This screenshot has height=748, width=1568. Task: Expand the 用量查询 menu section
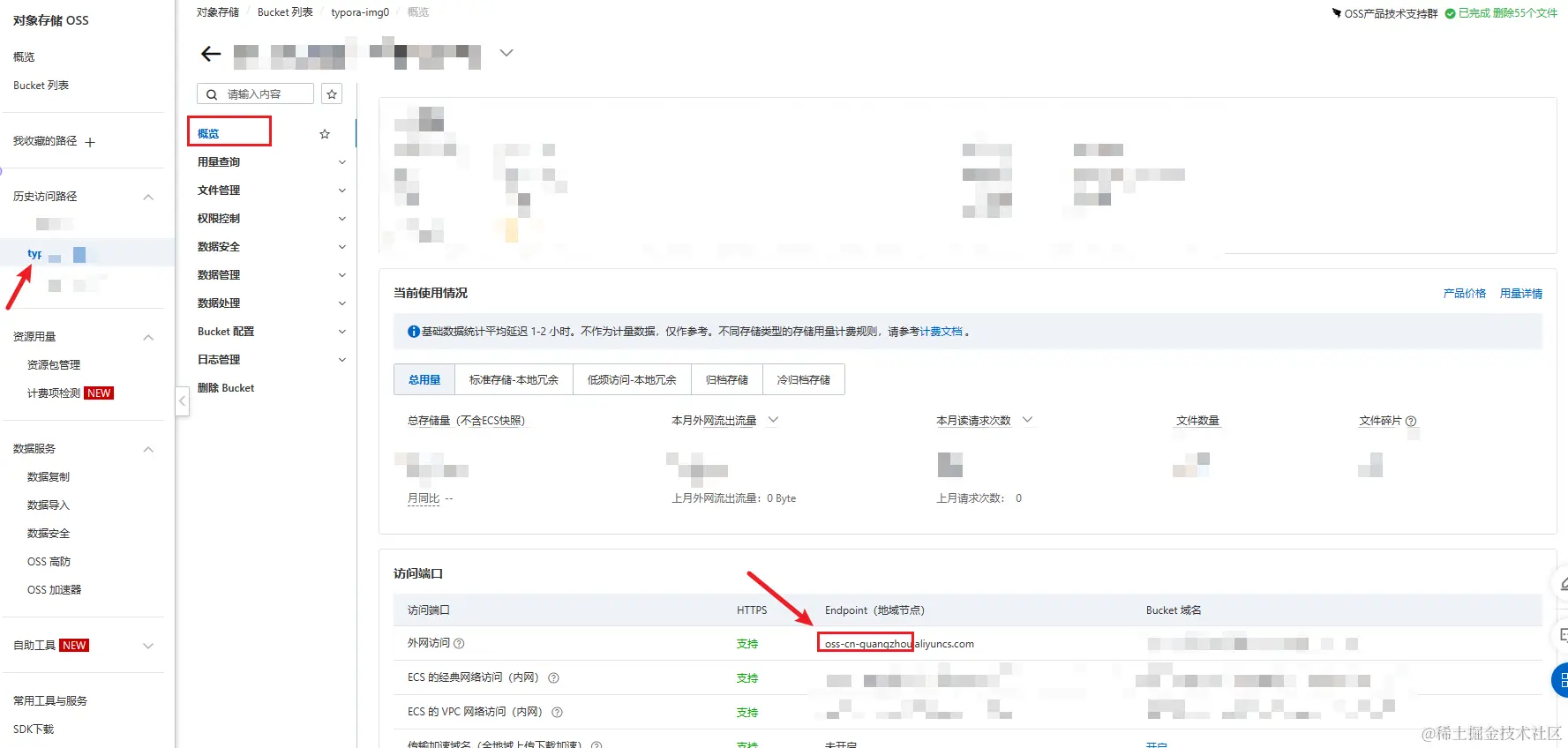pos(342,162)
